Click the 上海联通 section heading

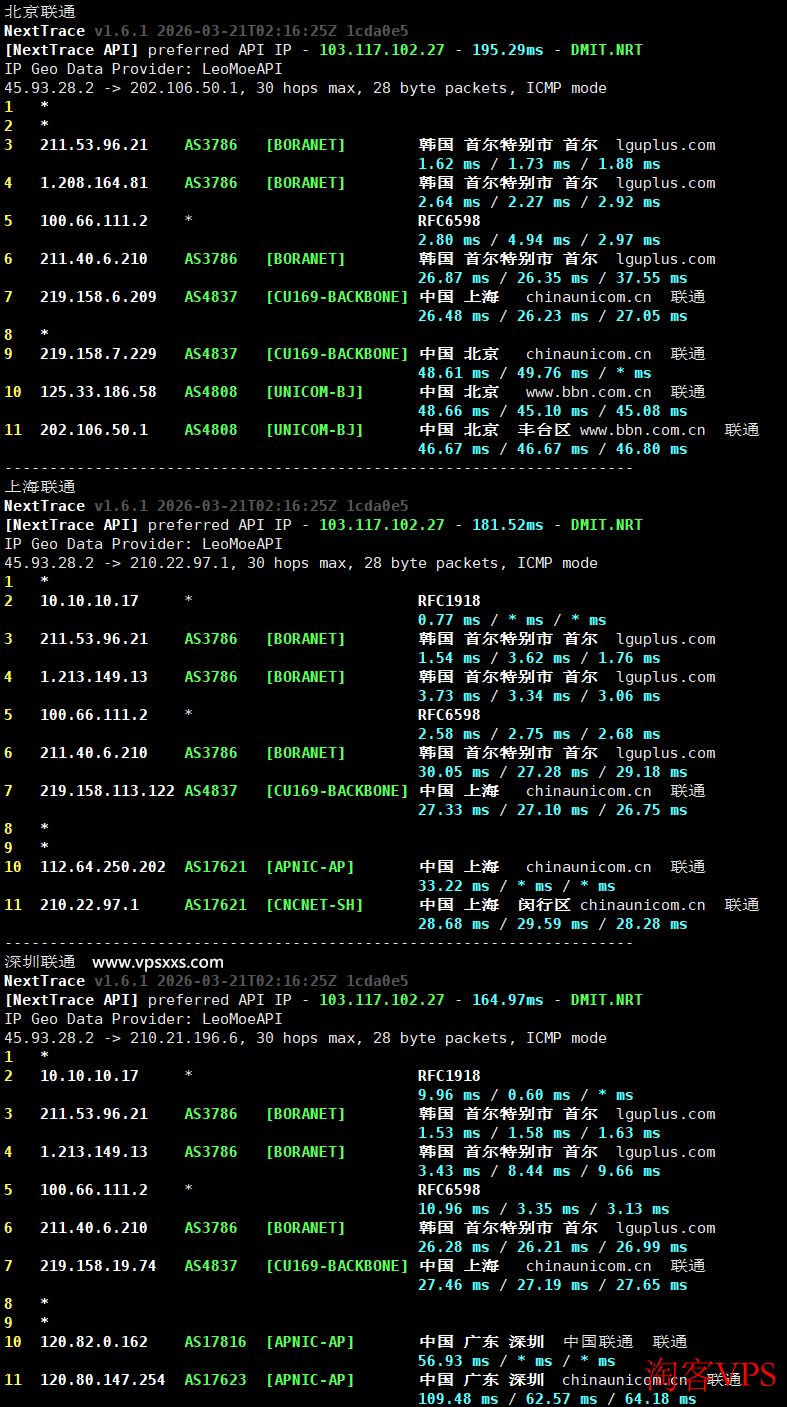click(x=40, y=487)
